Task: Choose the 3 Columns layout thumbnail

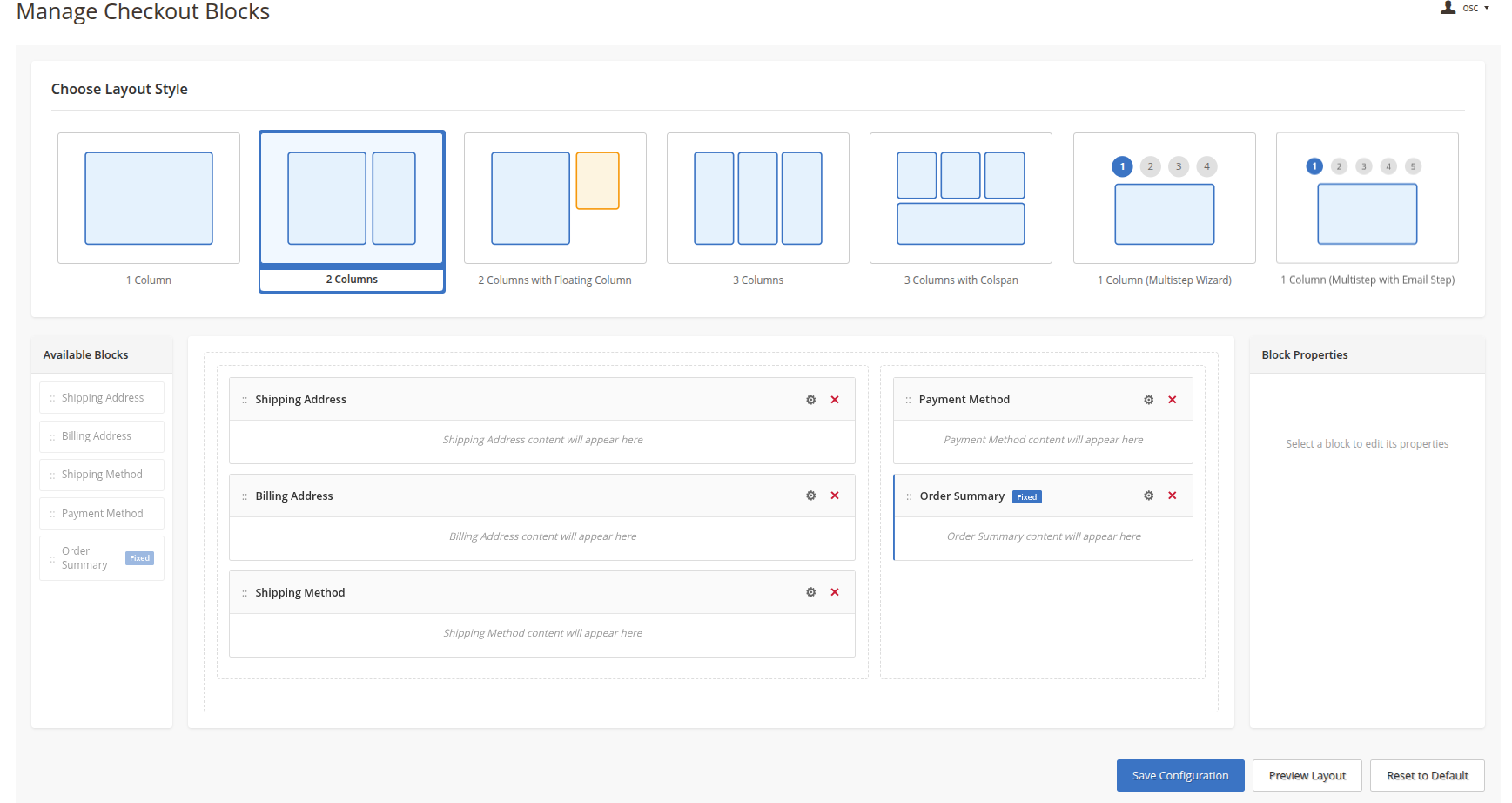Action: 758,198
